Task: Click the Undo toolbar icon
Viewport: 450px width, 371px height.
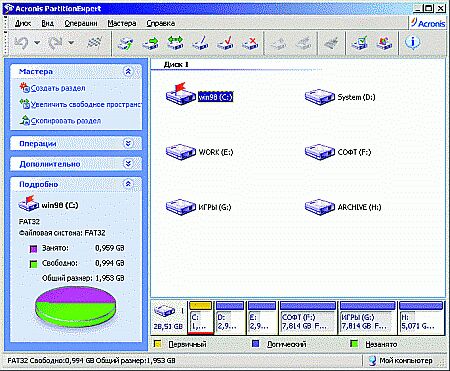Action: (x=22, y=43)
